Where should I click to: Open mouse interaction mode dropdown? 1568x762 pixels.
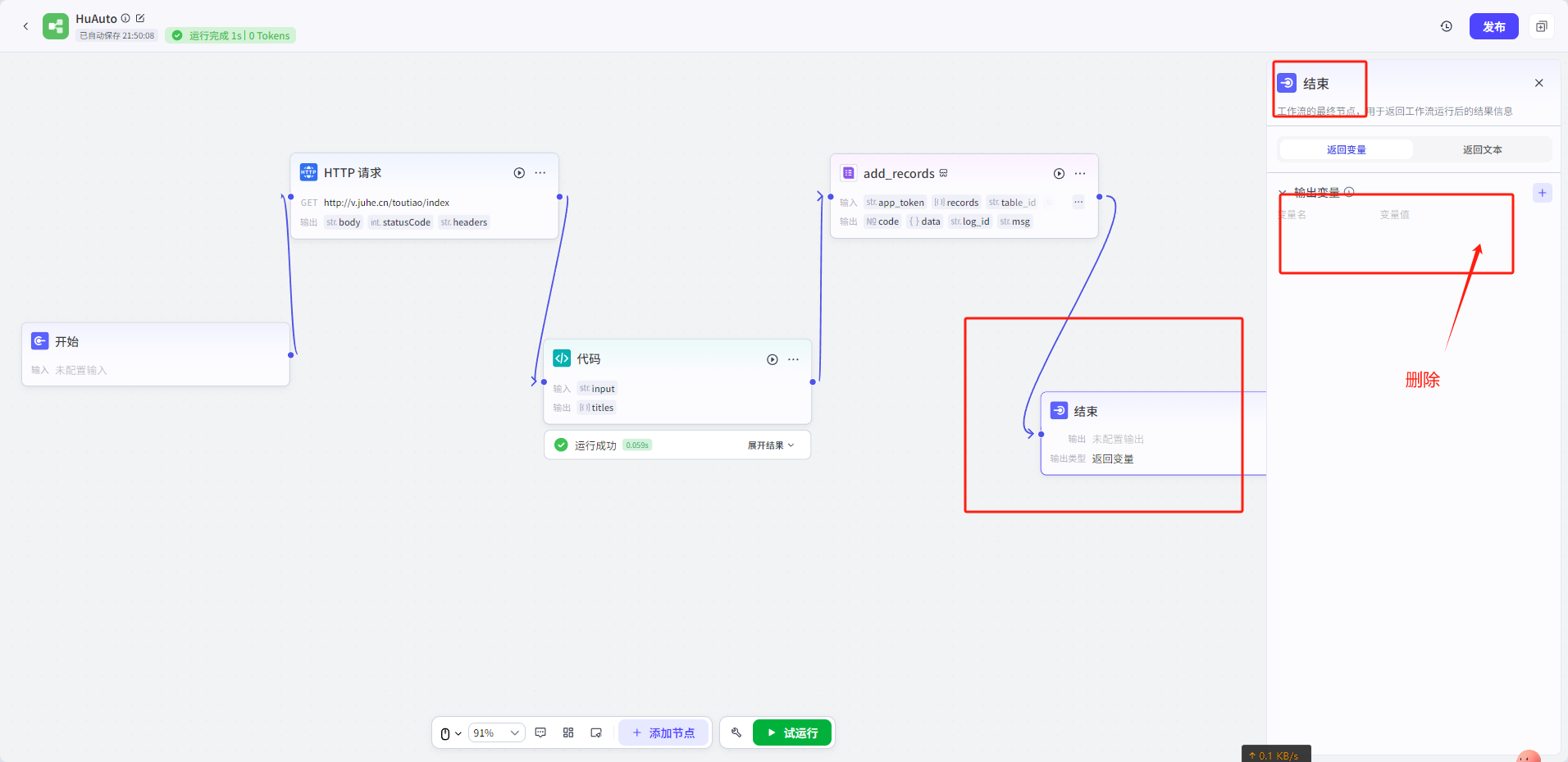pos(450,733)
